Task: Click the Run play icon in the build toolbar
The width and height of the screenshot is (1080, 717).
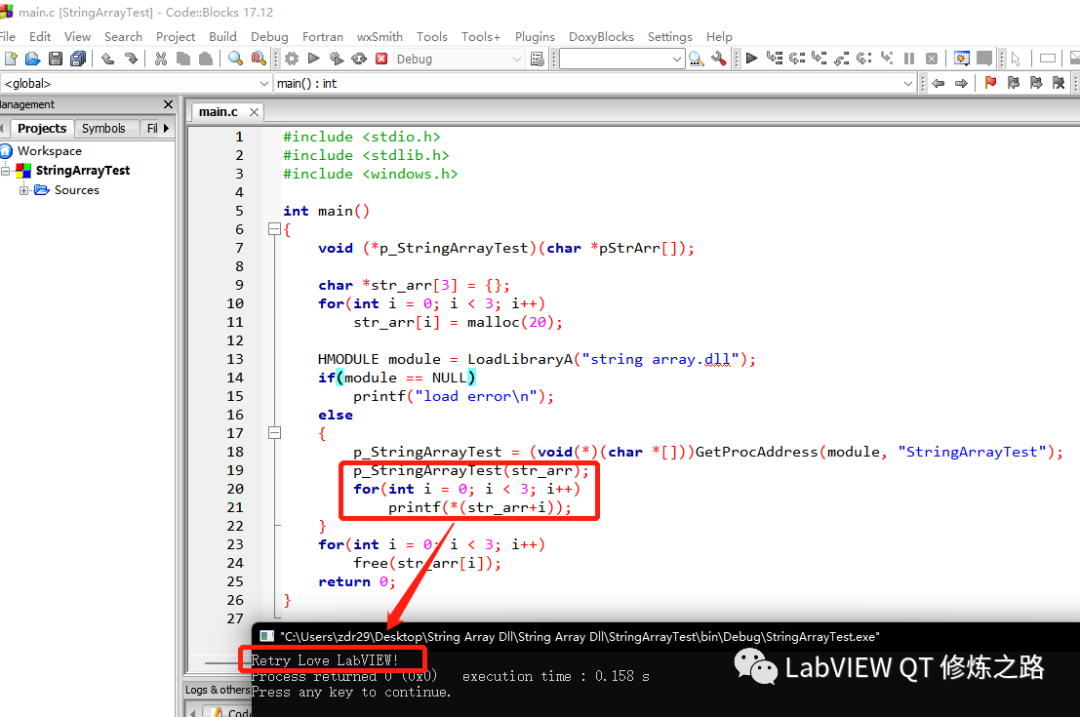Action: click(x=313, y=59)
